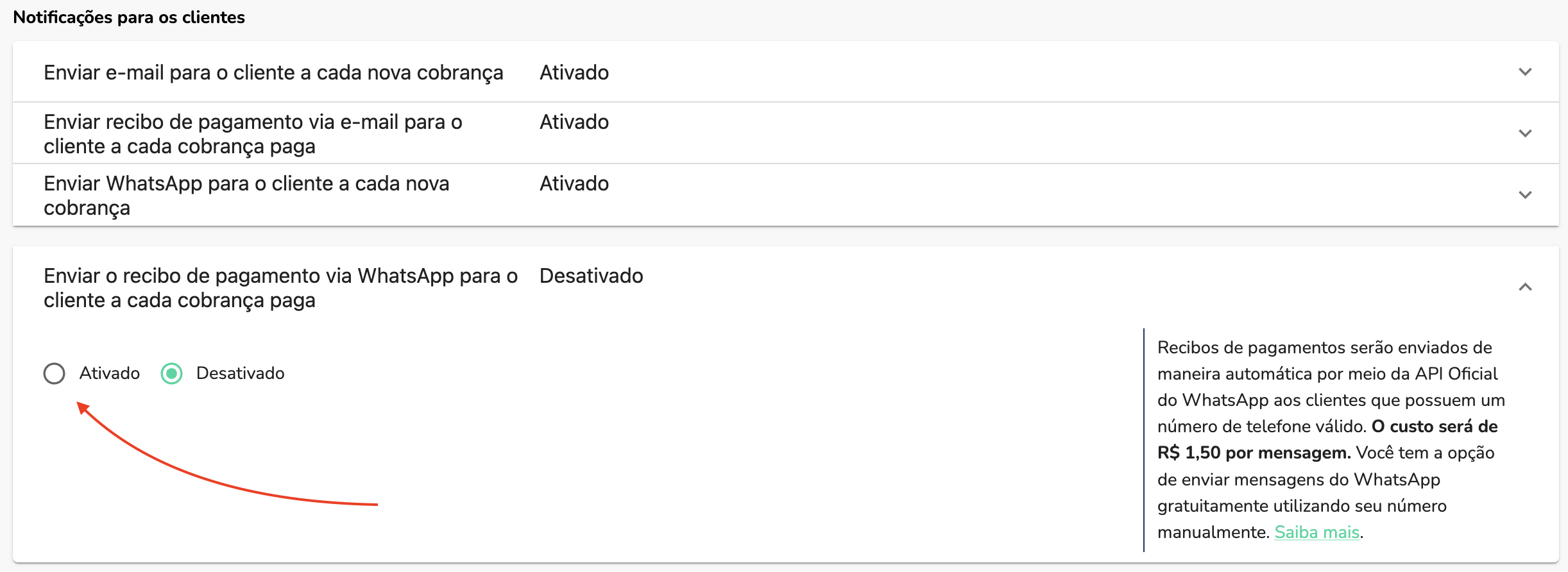
Task: Expand the 'Enviar recibo de pagamento via e-mail' section
Action: 1525,133
